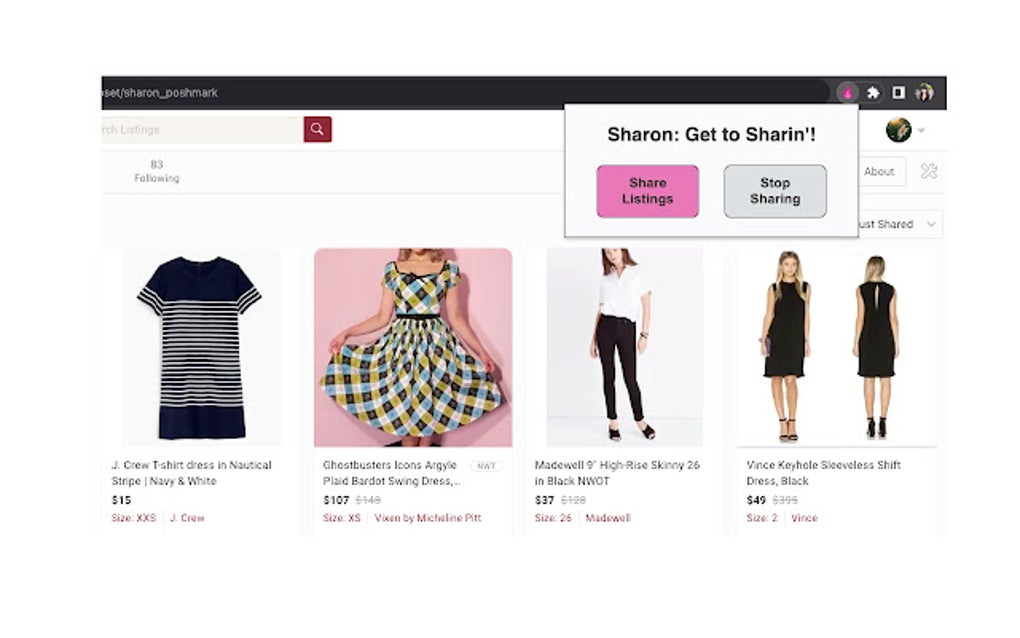Image resolution: width=1020 pixels, height=638 pixels.
Task: Click the pink Poshmark sharer extension icon
Action: click(x=846, y=92)
